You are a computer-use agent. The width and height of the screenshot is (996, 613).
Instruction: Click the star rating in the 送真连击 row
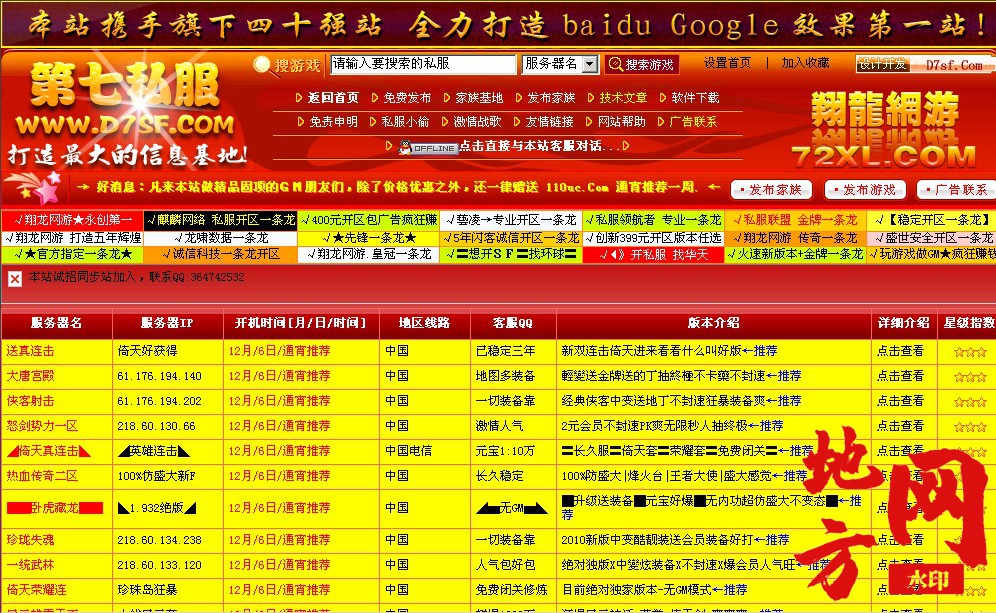[x=970, y=351]
